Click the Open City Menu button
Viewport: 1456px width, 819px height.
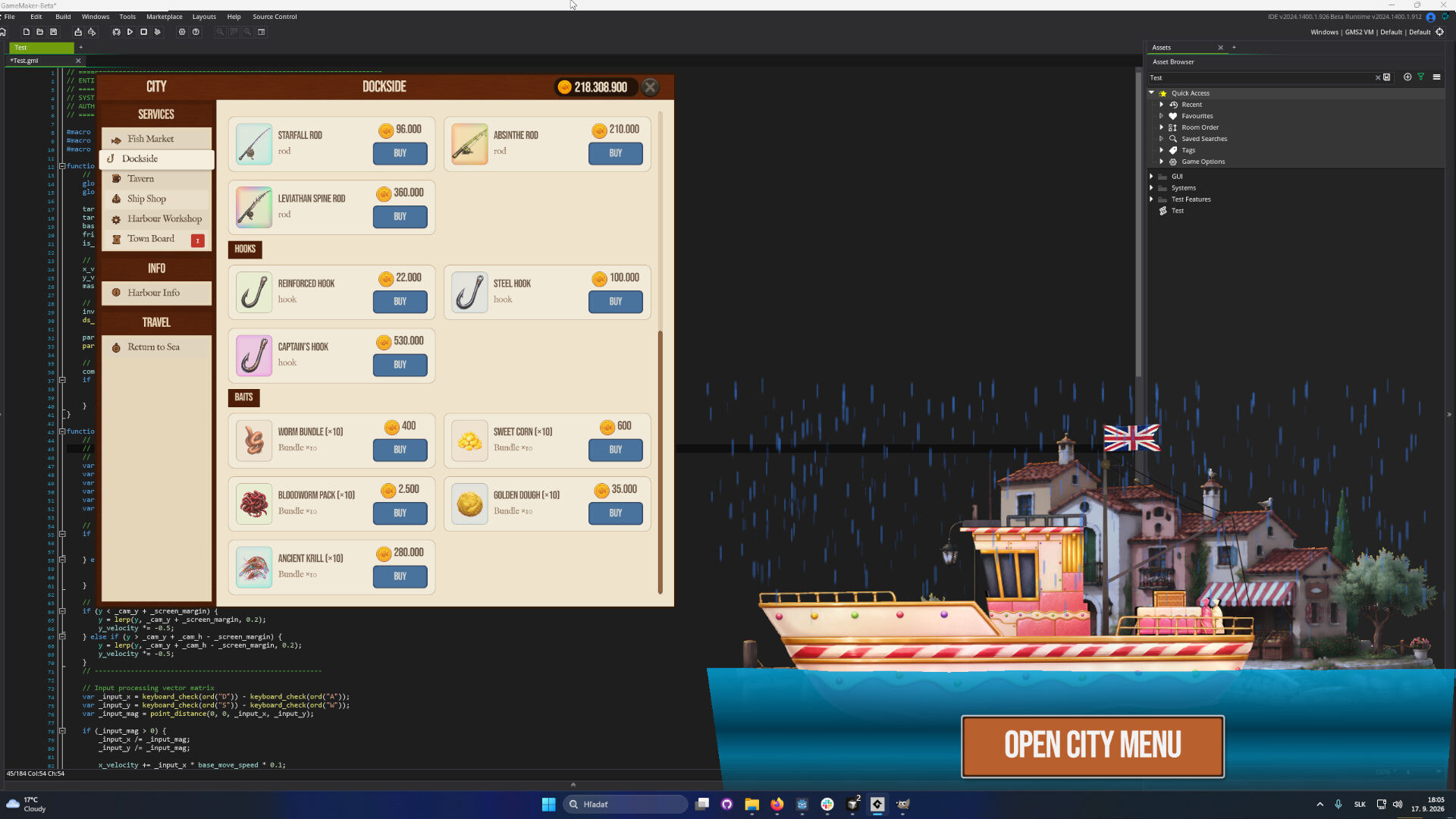pyautogui.click(x=1093, y=746)
